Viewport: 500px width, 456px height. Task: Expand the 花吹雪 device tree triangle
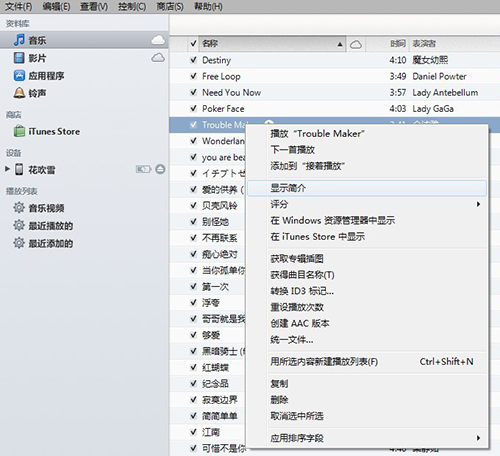pos(7,169)
